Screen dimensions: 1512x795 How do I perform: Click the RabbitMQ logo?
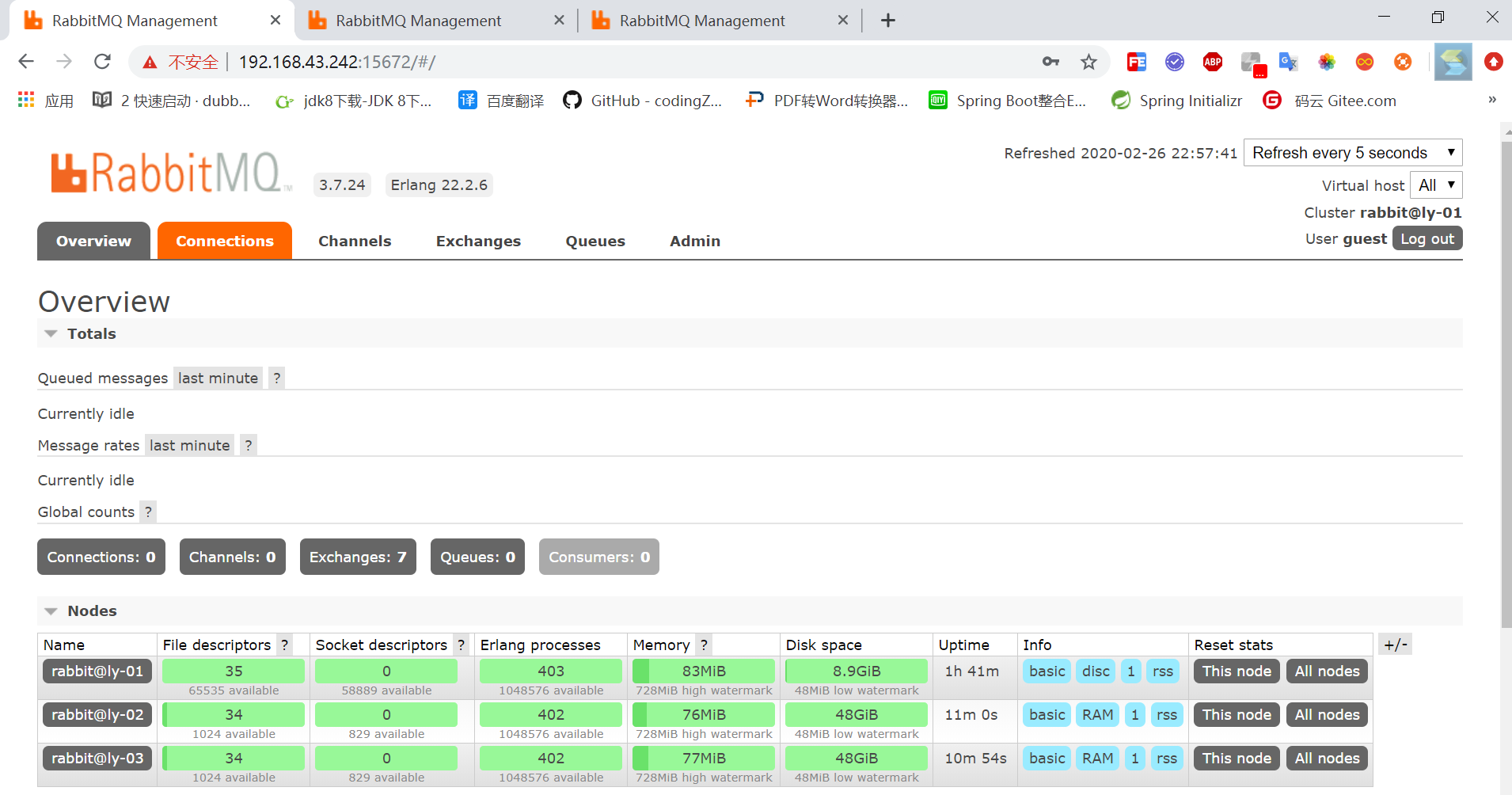point(171,173)
